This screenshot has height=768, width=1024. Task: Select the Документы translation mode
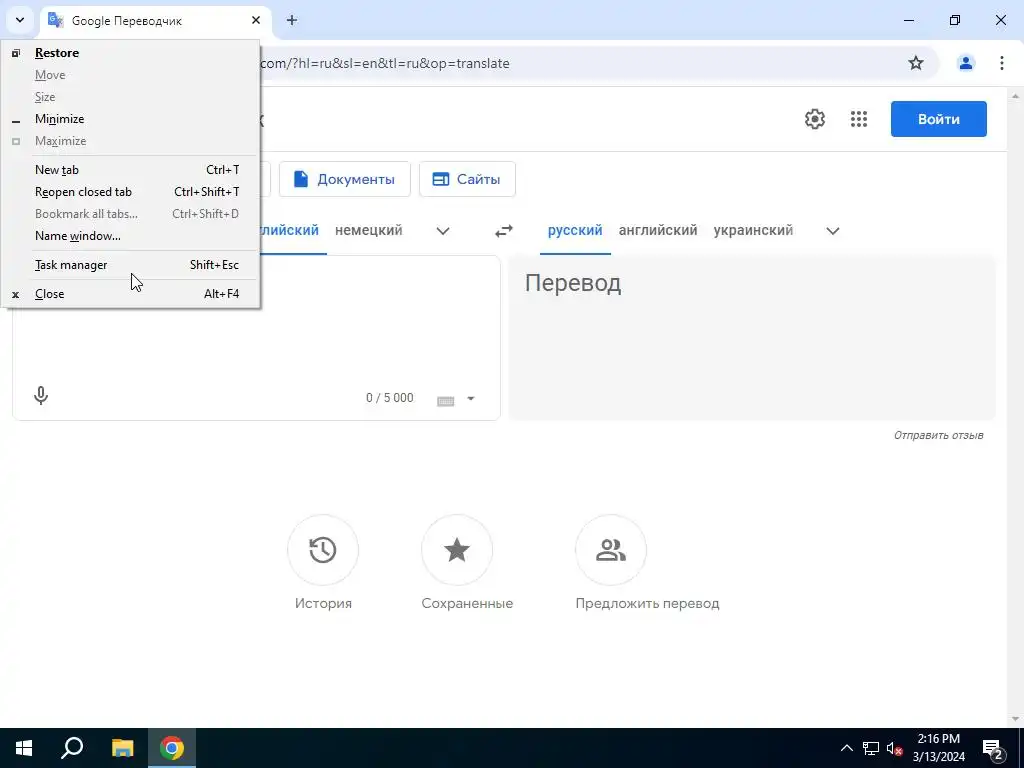click(x=344, y=179)
